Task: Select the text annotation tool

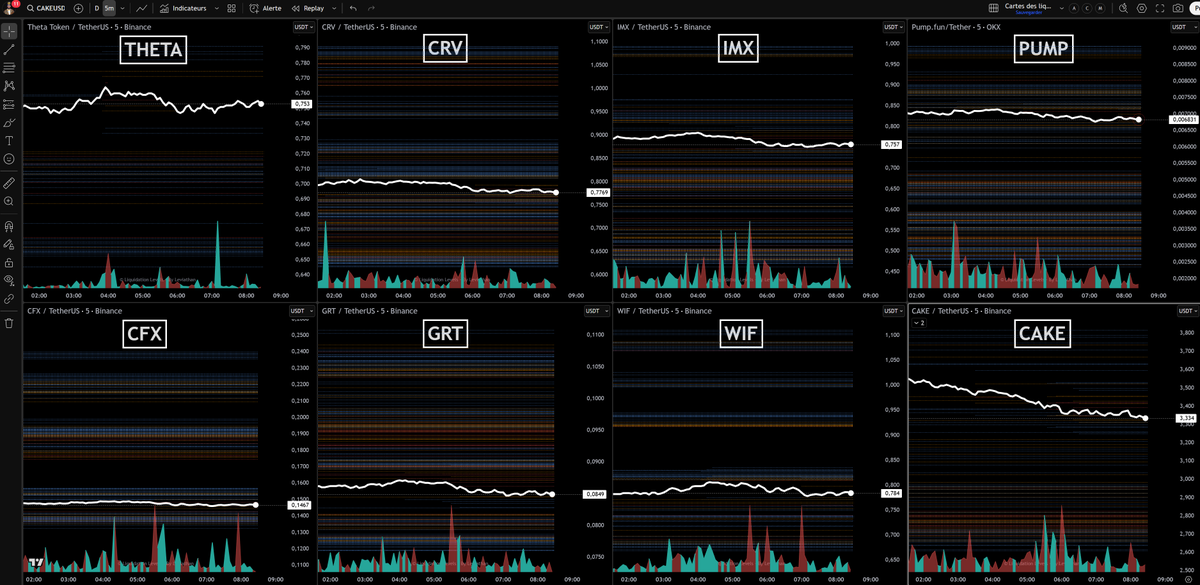Action: pyautogui.click(x=9, y=140)
